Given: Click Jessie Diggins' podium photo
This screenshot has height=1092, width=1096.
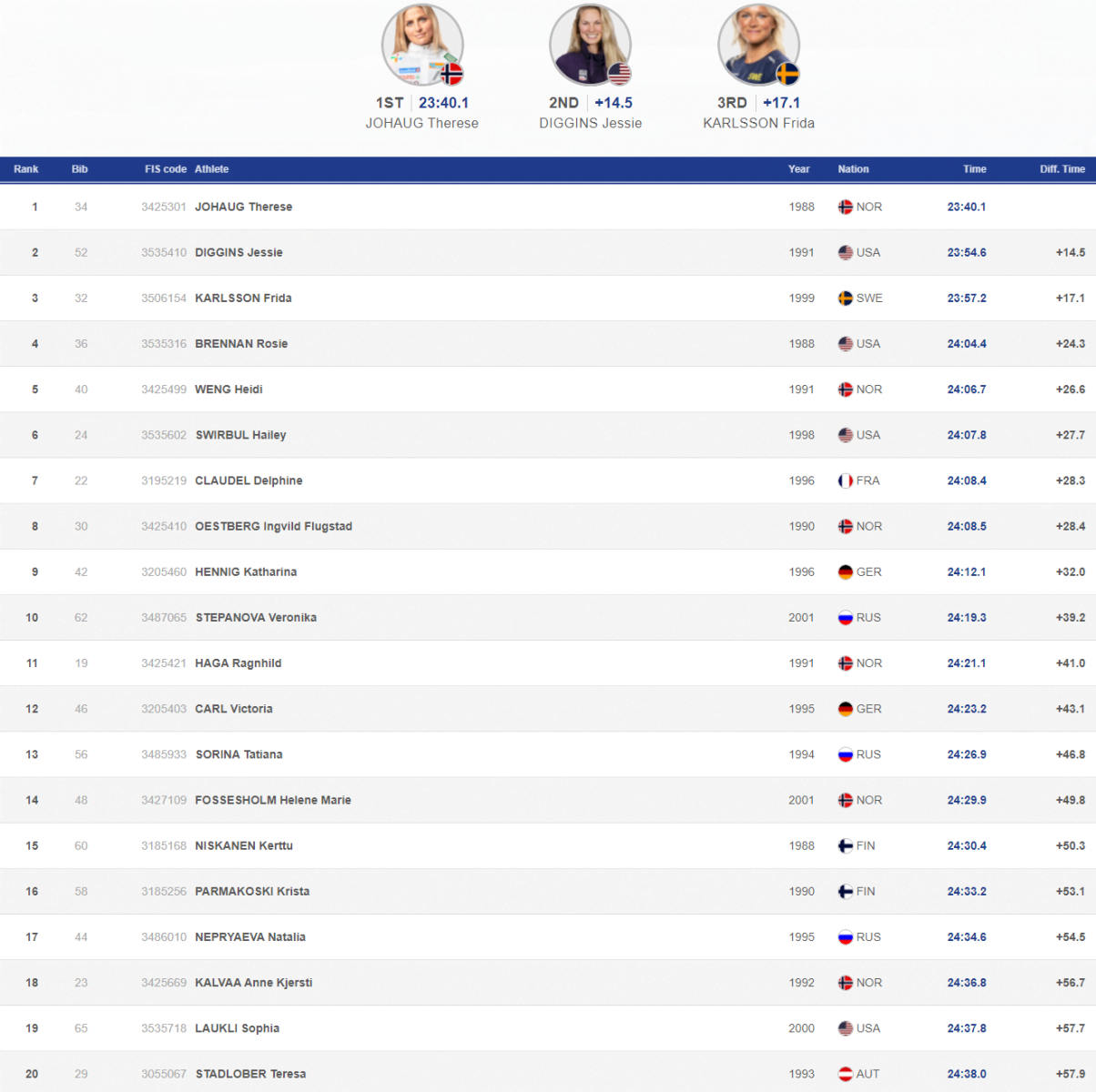Looking at the screenshot, I should (x=590, y=45).
